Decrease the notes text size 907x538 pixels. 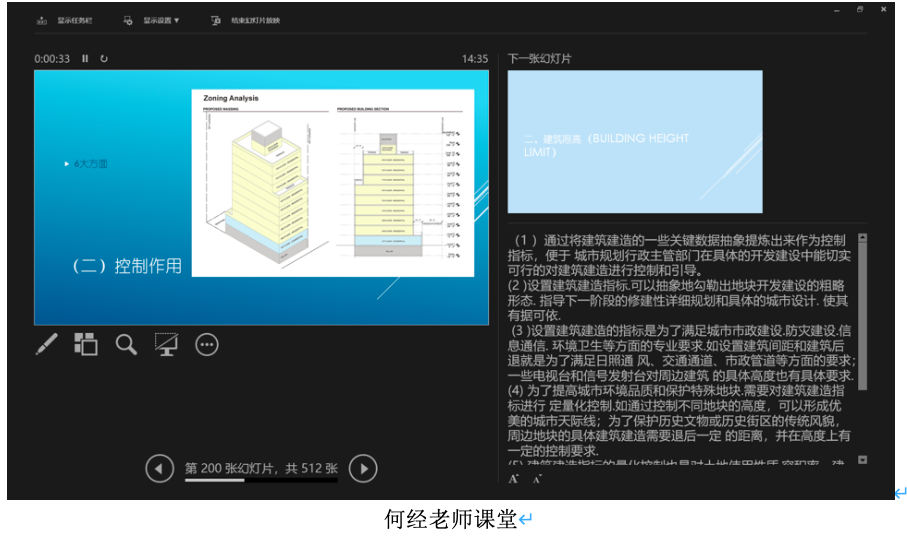pos(536,480)
